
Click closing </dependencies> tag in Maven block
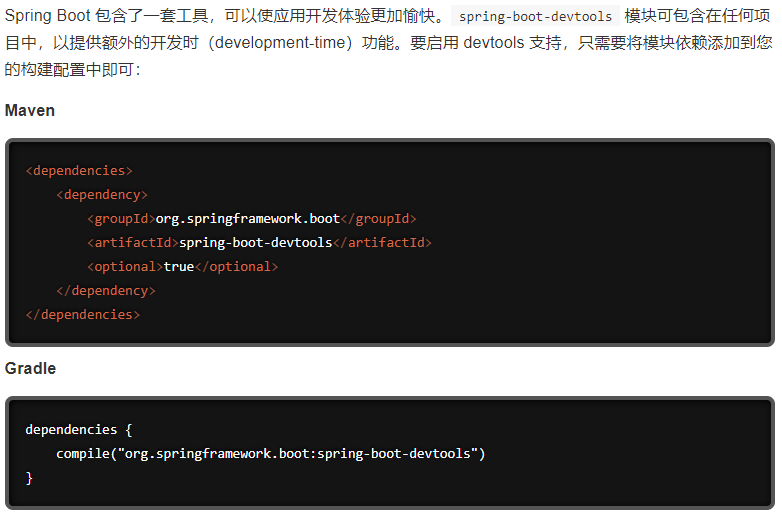83,314
